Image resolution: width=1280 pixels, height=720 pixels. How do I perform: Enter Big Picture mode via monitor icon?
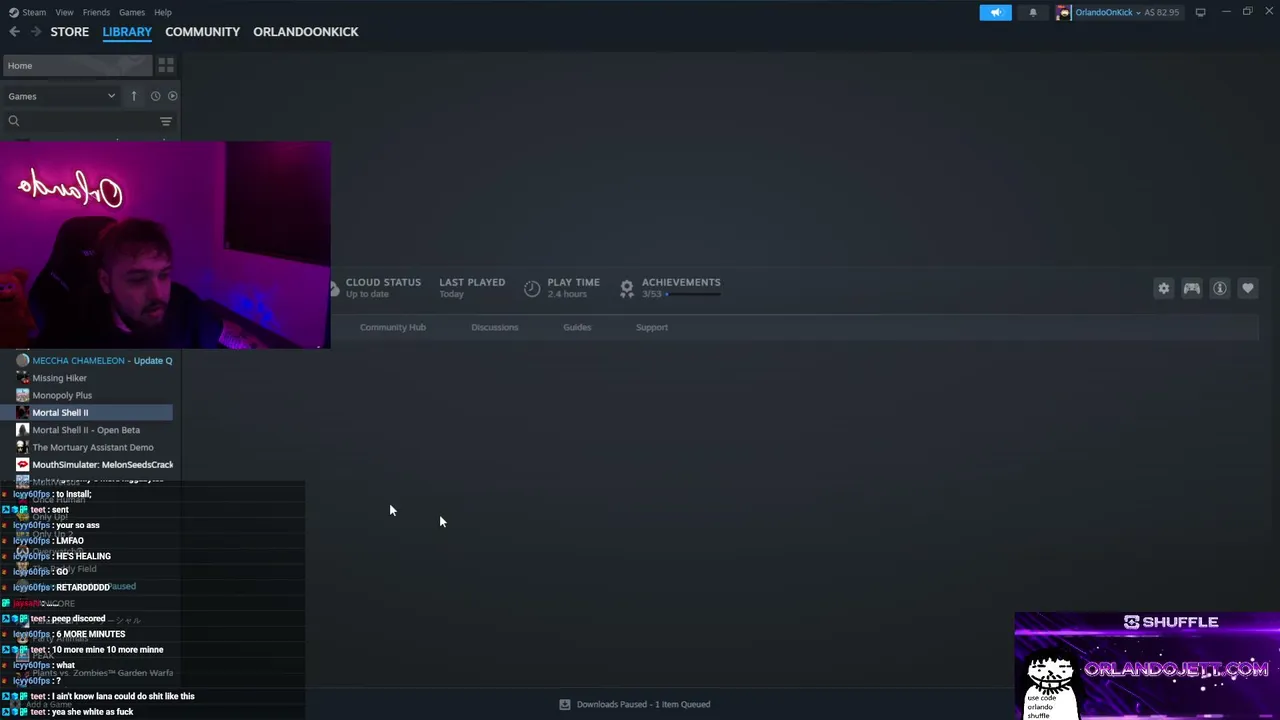[1200, 12]
